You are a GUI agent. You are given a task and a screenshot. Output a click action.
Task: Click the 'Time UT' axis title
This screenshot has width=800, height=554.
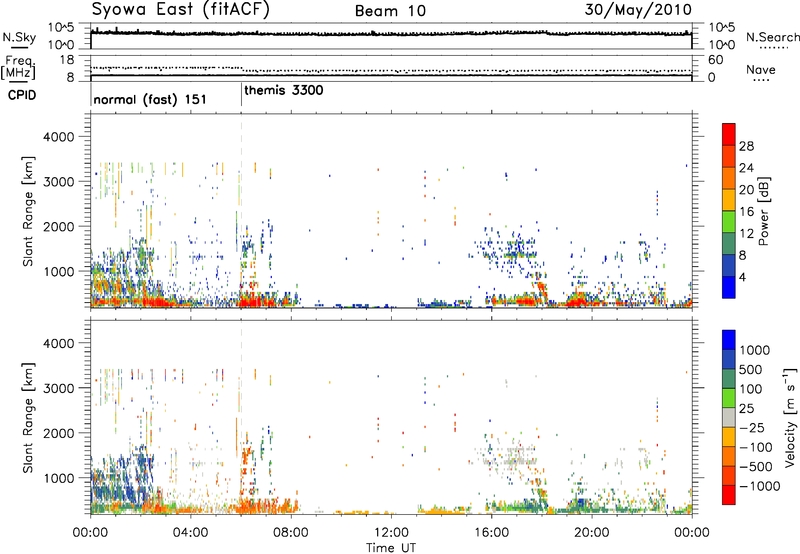click(391, 547)
